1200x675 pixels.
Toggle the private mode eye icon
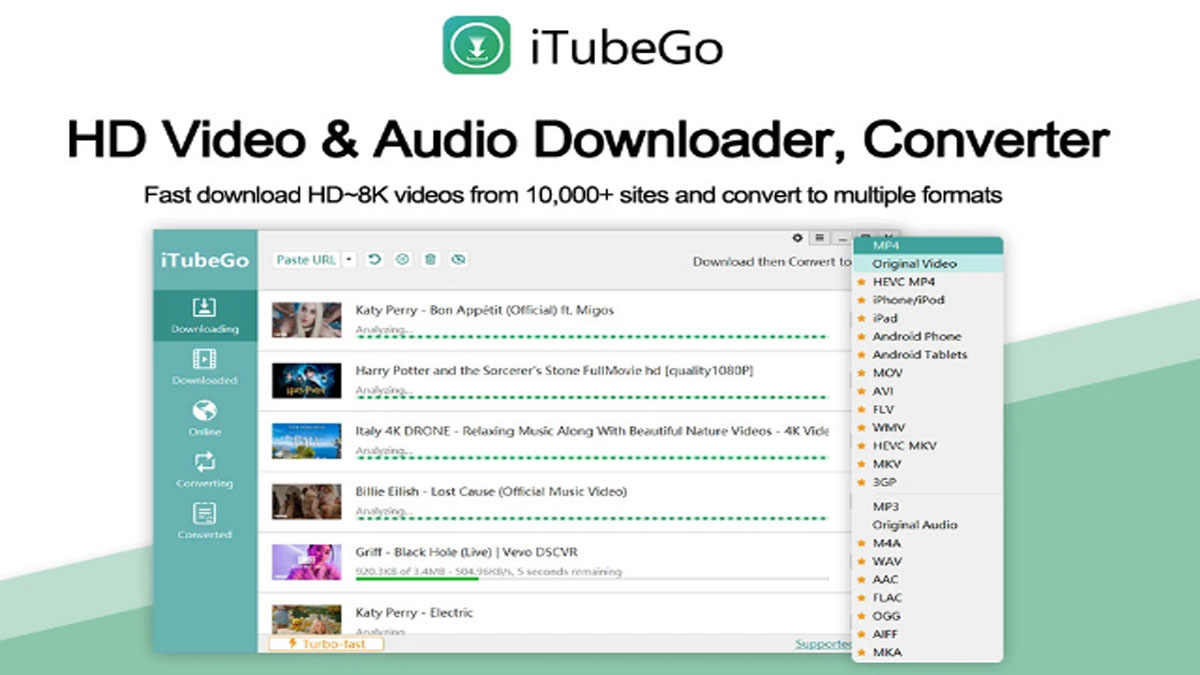click(458, 259)
